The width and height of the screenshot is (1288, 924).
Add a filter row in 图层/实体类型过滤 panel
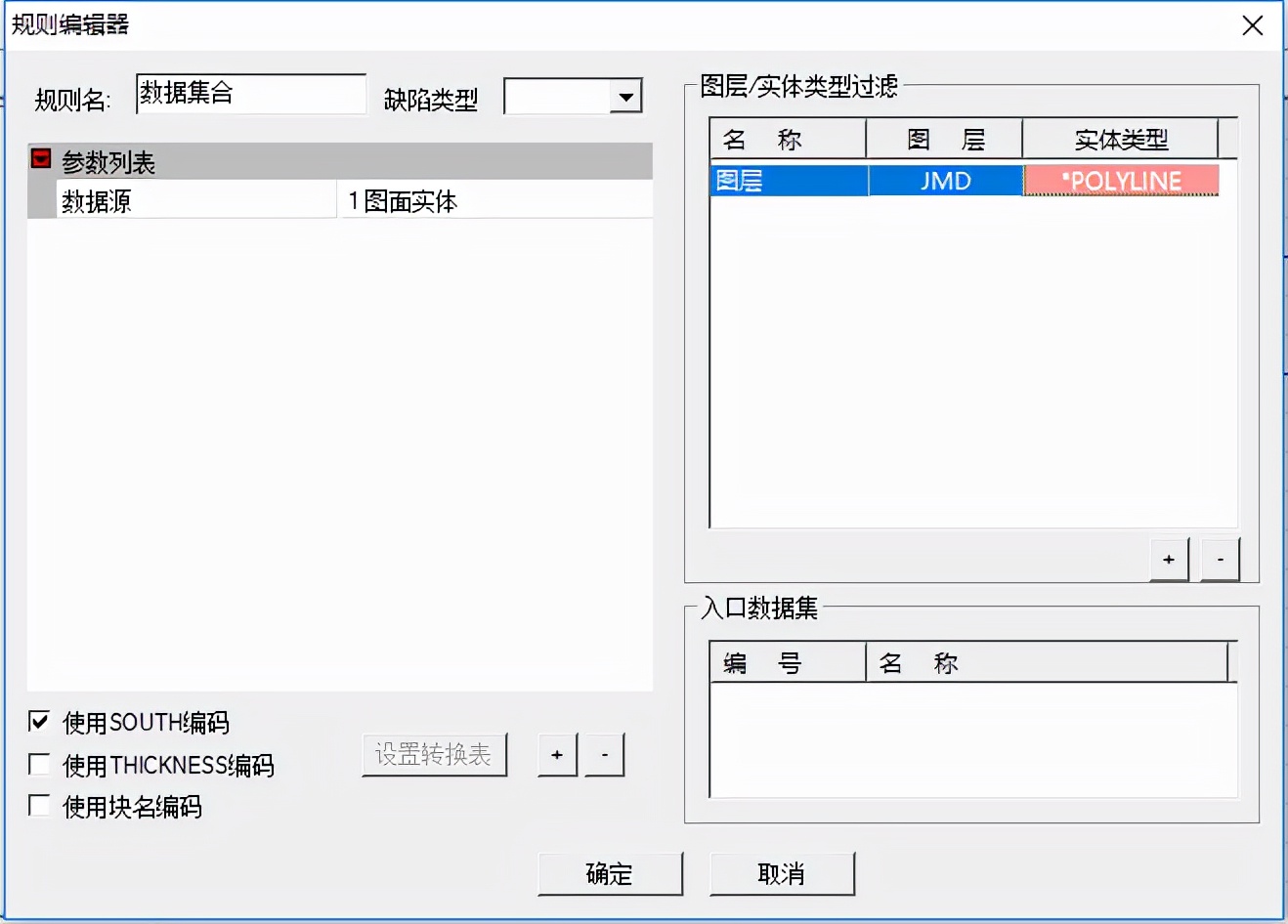coord(1169,560)
